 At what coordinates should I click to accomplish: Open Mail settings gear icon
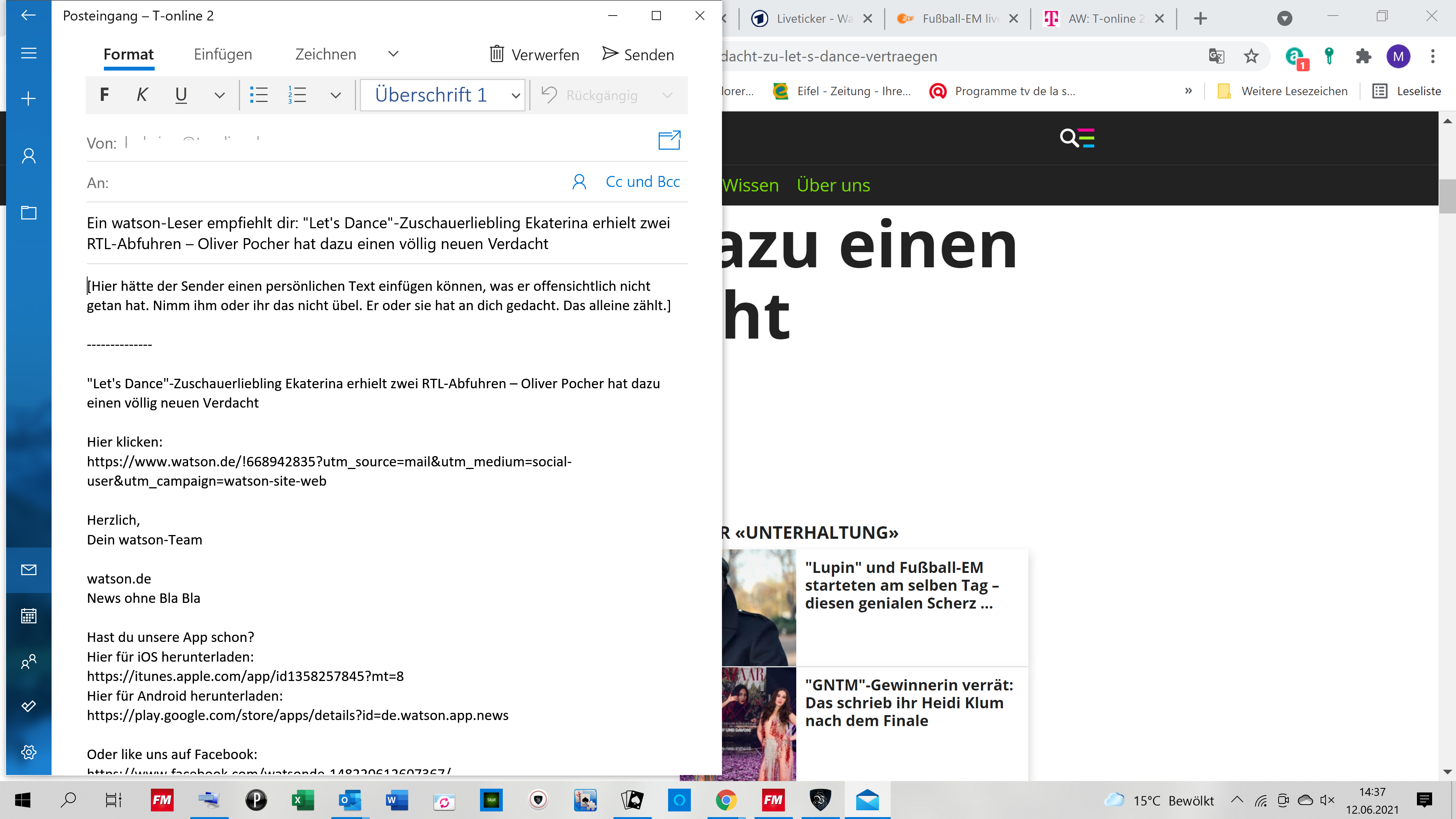click(x=28, y=752)
